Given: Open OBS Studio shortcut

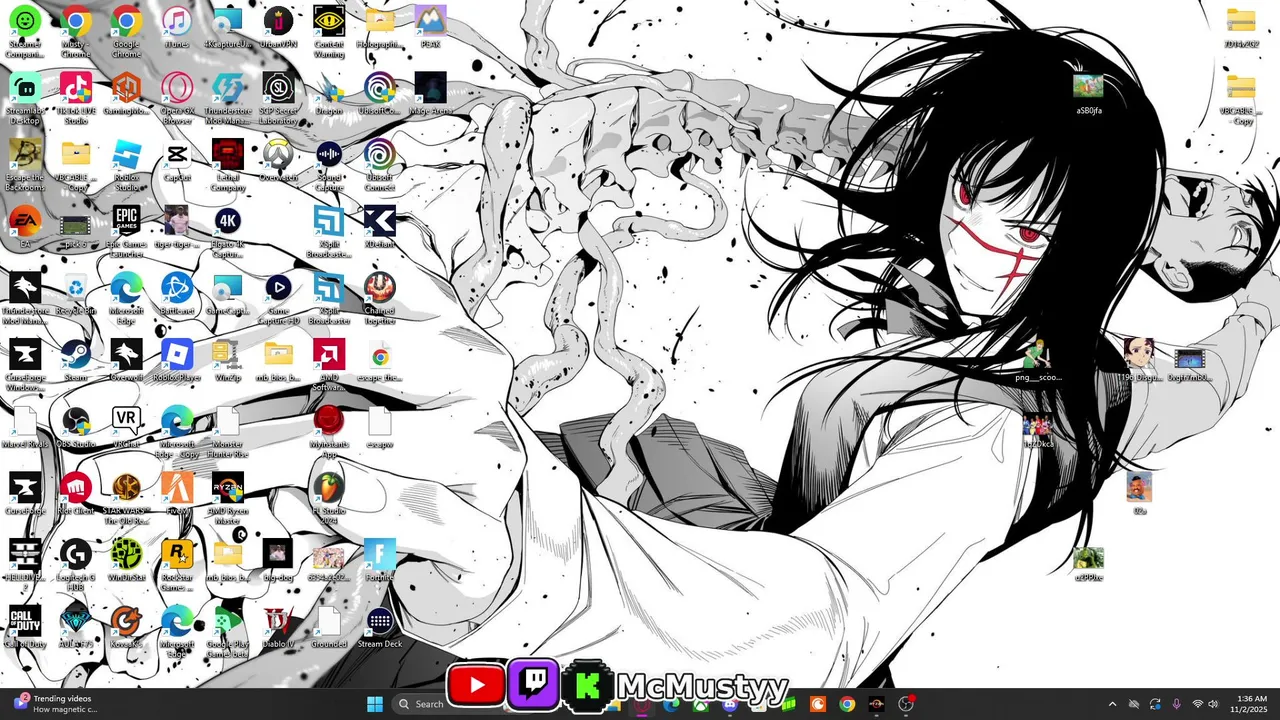Looking at the screenshot, I should tap(76, 426).
